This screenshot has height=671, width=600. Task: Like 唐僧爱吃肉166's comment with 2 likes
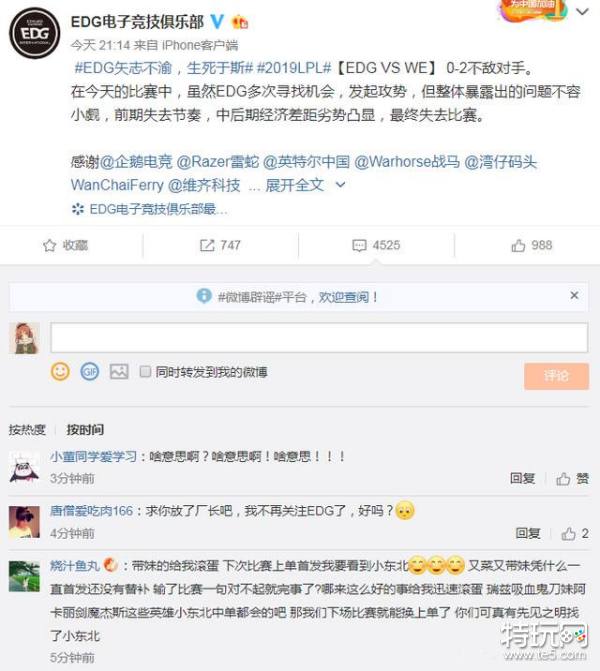575,534
